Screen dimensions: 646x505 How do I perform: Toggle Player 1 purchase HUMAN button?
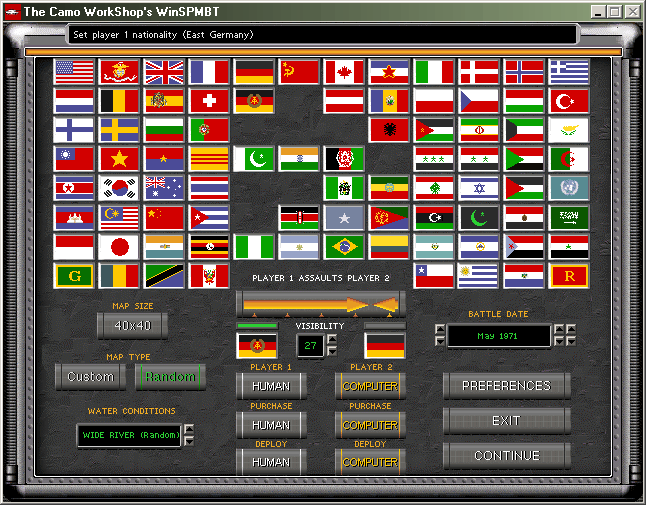271,425
